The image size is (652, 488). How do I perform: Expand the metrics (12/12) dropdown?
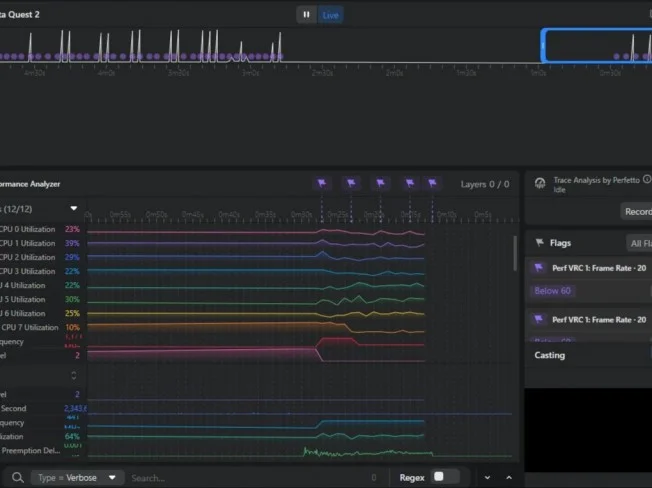tap(74, 208)
